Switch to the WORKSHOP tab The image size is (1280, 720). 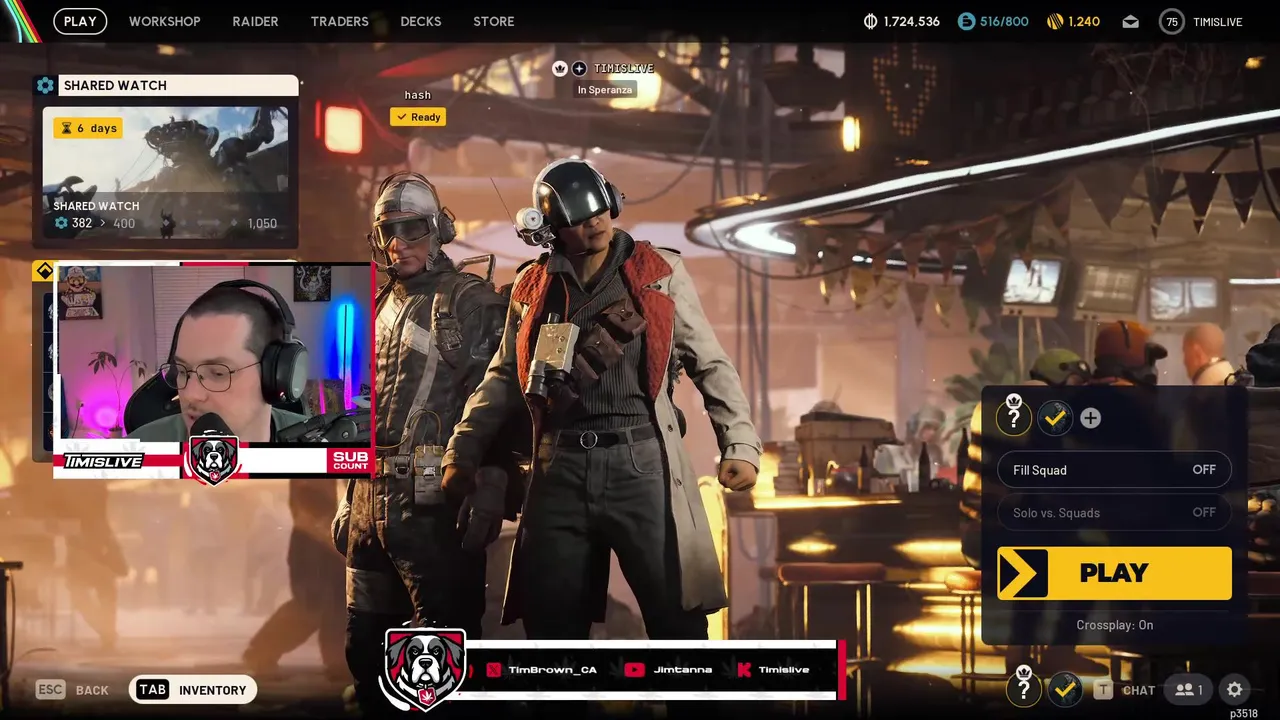[x=164, y=21]
